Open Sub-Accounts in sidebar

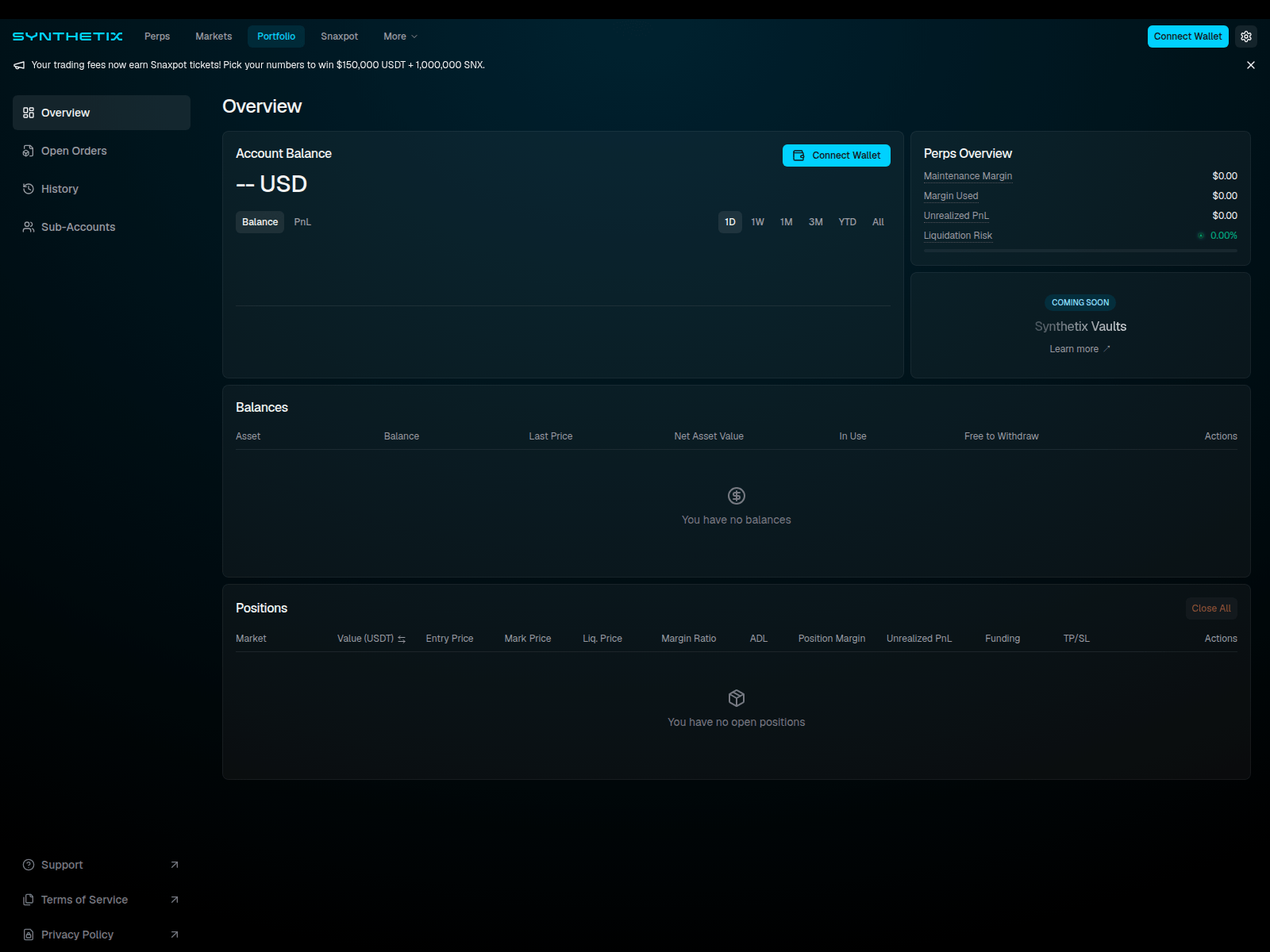coord(102,227)
